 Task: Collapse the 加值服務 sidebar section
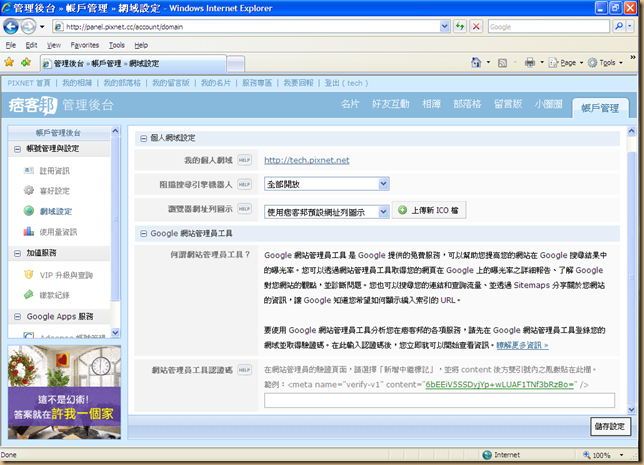pyautogui.click(x=17, y=253)
